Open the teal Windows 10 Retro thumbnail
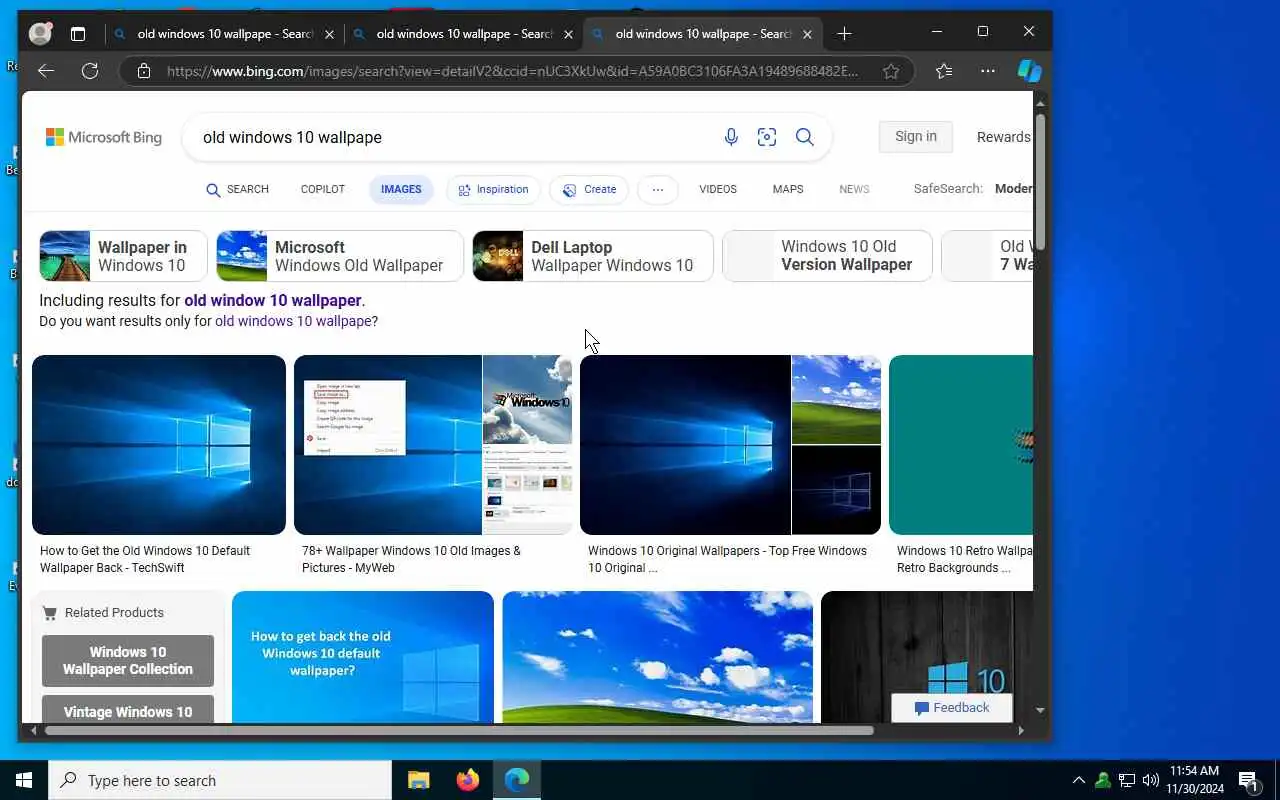 point(961,445)
